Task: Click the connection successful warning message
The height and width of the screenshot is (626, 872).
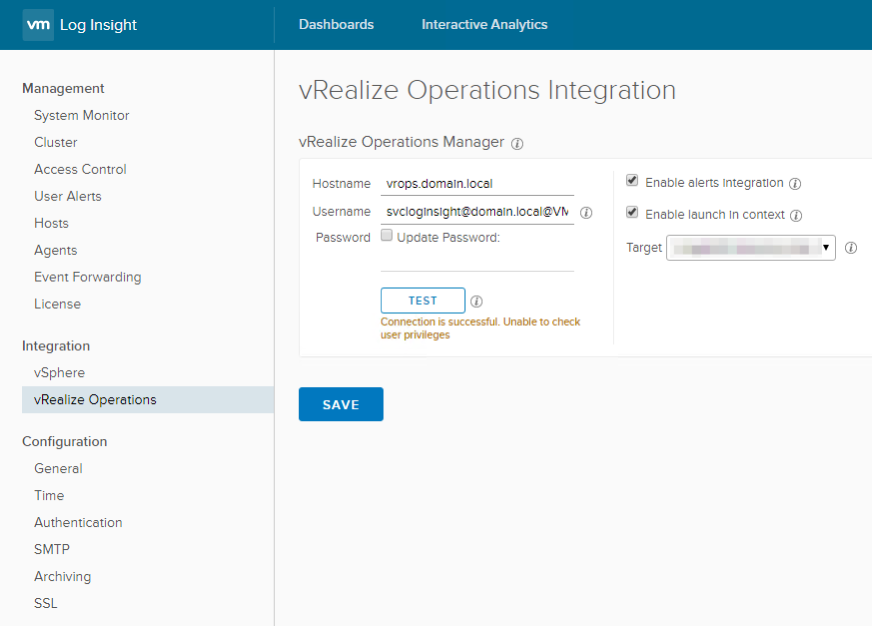Action: 480,329
